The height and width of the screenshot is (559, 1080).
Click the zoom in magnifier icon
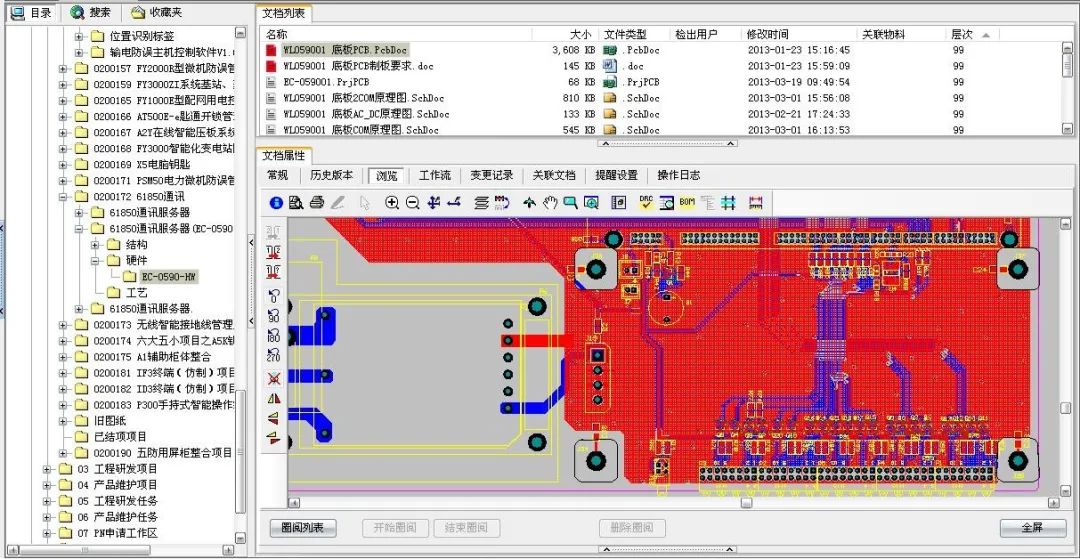[392, 202]
